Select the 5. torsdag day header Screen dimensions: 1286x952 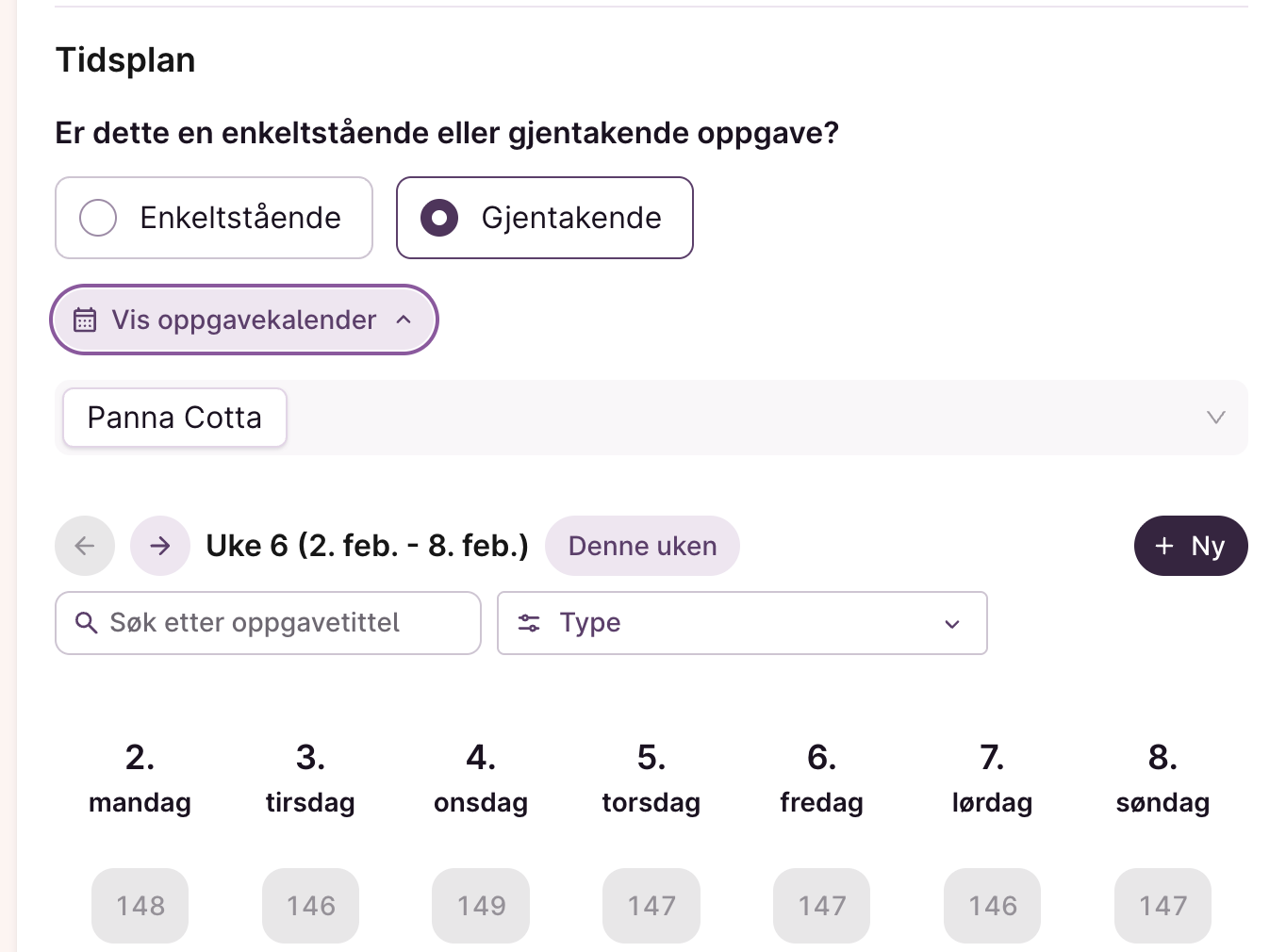click(x=651, y=779)
